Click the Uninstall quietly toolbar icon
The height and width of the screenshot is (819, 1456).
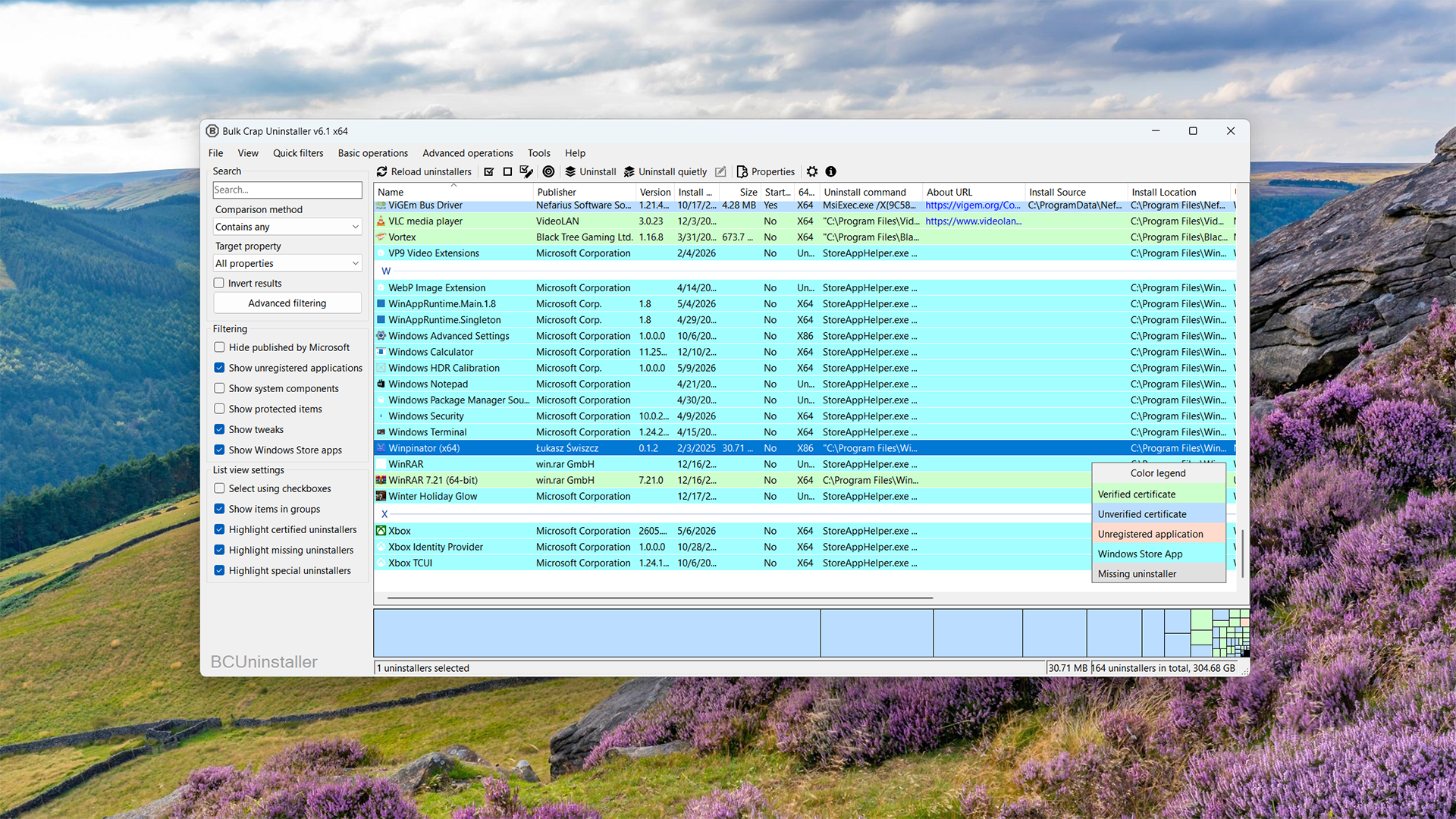(629, 171)
